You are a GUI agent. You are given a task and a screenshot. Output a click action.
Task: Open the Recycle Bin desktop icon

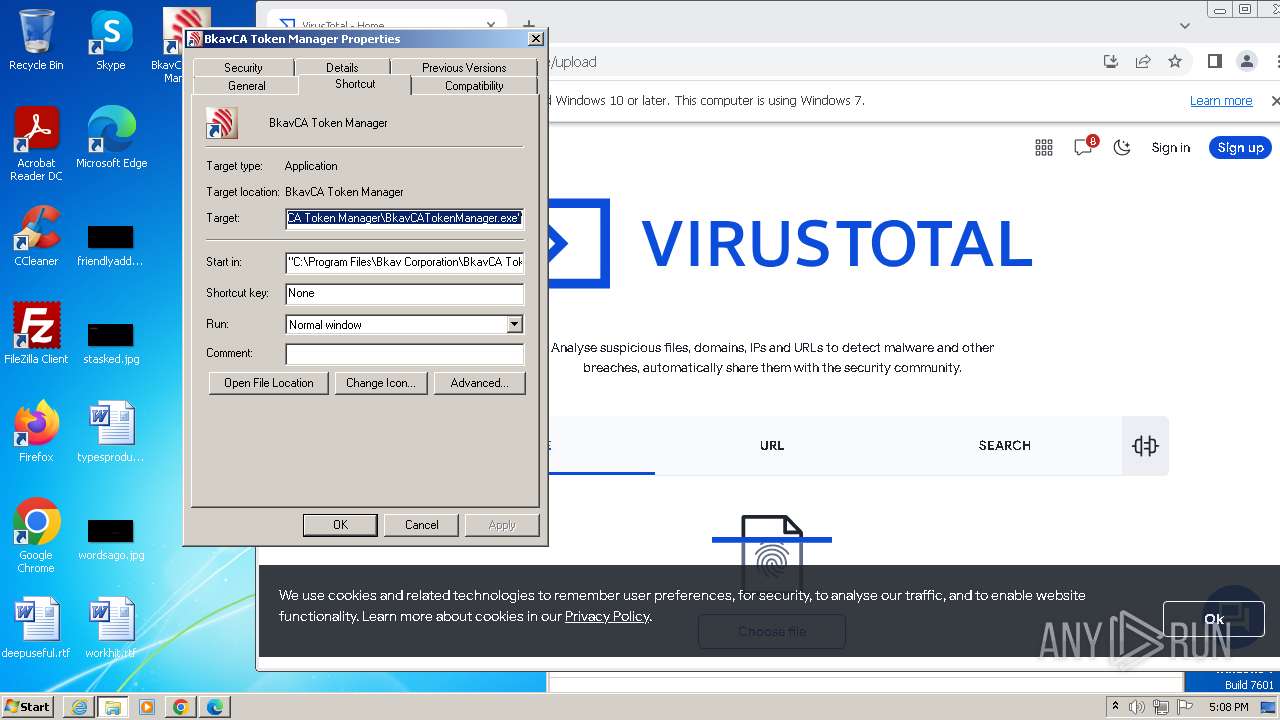click(36, 40)
